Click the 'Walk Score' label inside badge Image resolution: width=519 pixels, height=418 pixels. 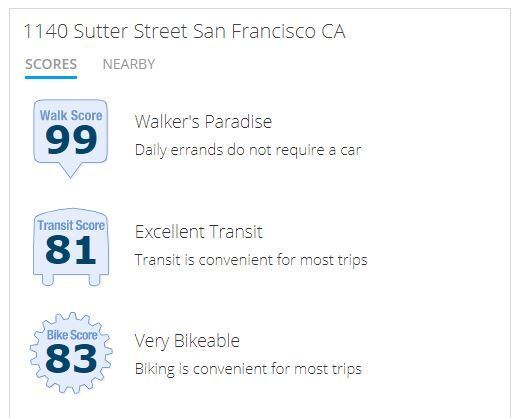[x=71, y=115]
